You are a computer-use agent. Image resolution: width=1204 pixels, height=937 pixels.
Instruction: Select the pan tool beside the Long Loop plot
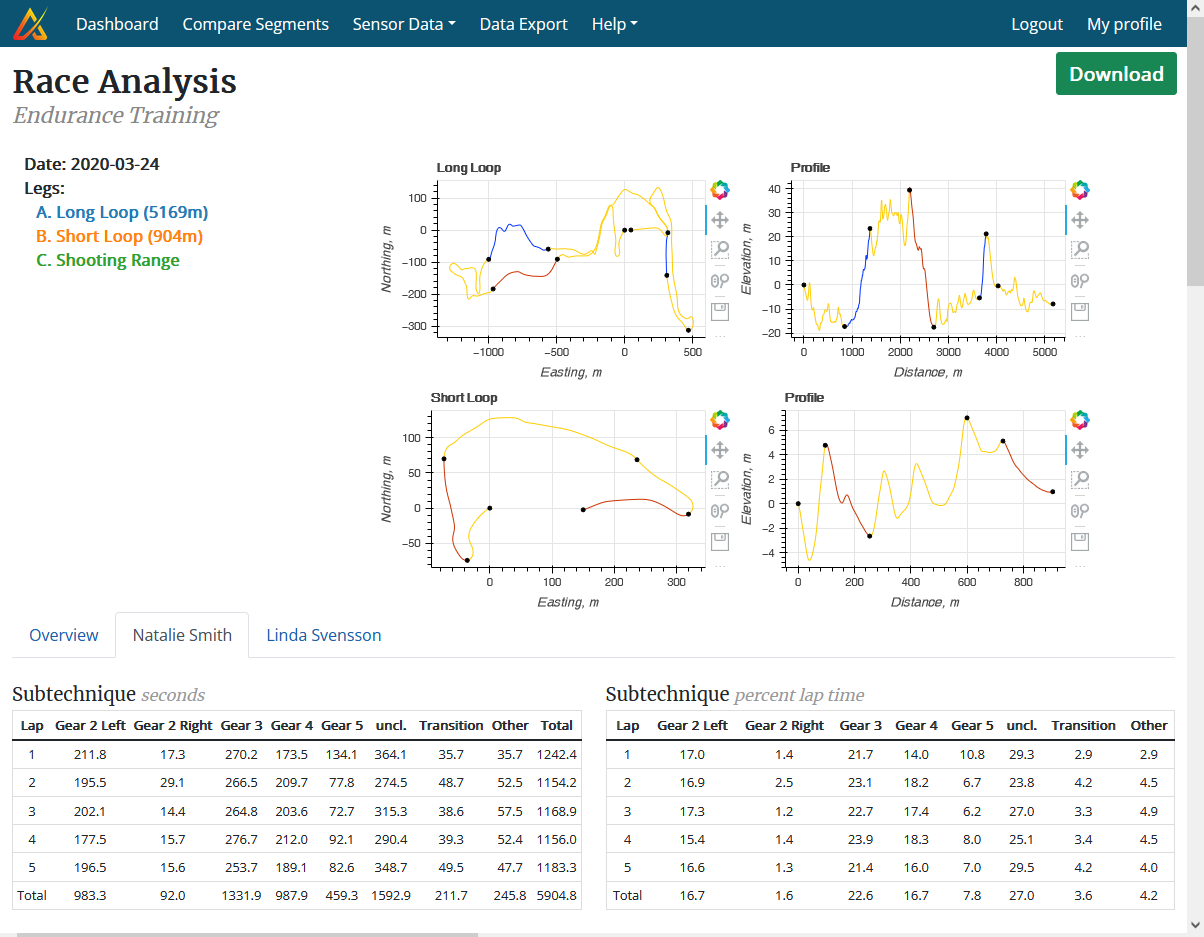click(x=720, y=219)
